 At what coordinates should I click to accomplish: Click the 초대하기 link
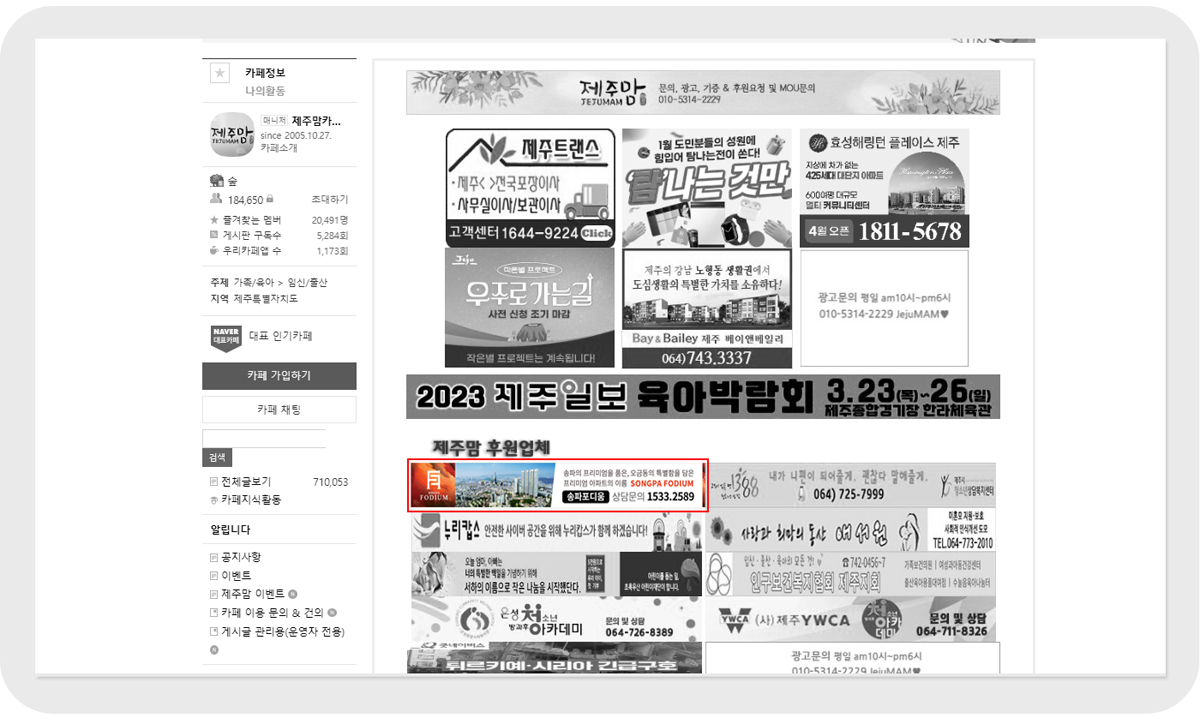pyautogui.click(x=330, y=200)
